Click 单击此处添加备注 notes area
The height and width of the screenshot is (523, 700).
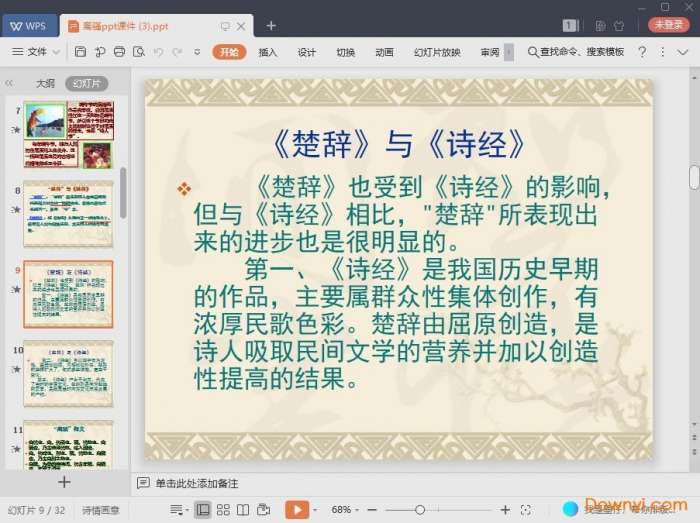click(196, 484)
